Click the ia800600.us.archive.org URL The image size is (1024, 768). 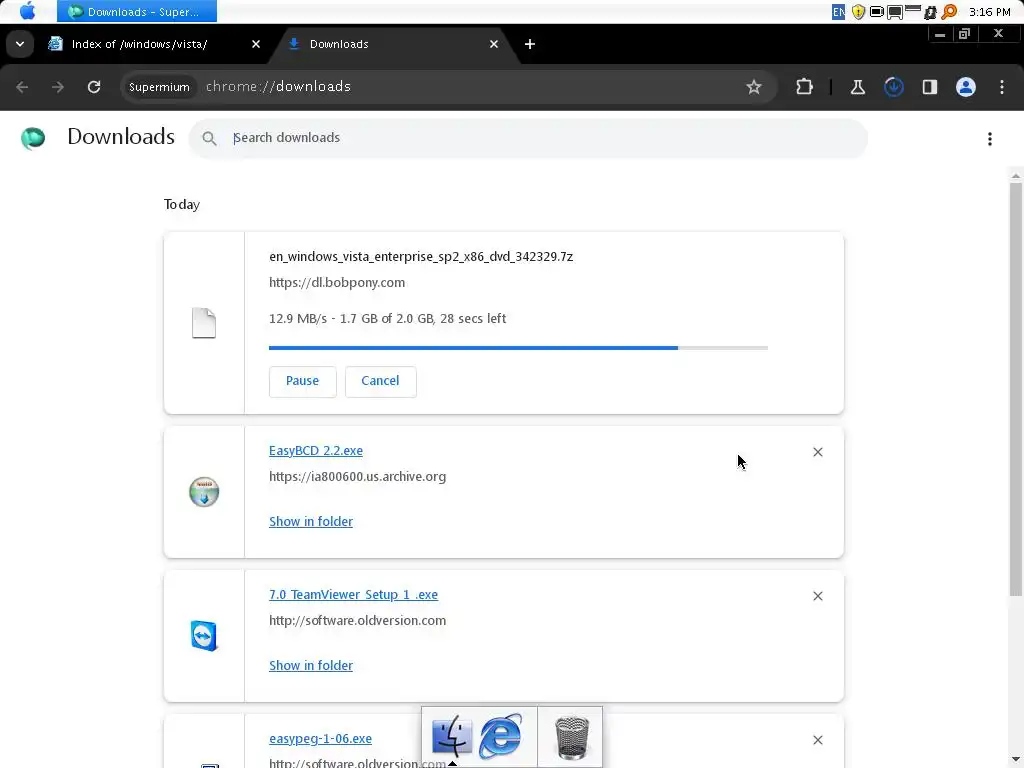point(357,477)
